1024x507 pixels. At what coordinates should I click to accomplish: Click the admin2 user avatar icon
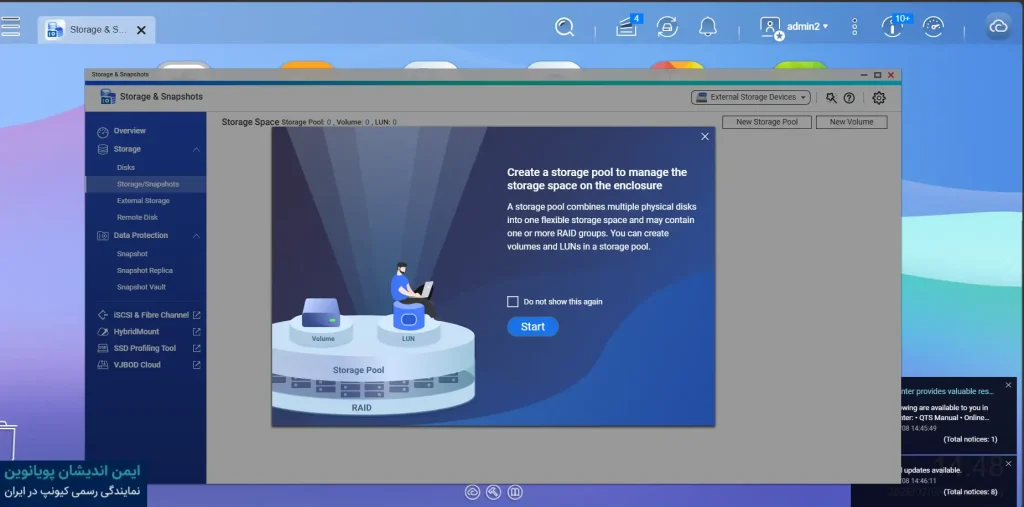click(771, 27)
